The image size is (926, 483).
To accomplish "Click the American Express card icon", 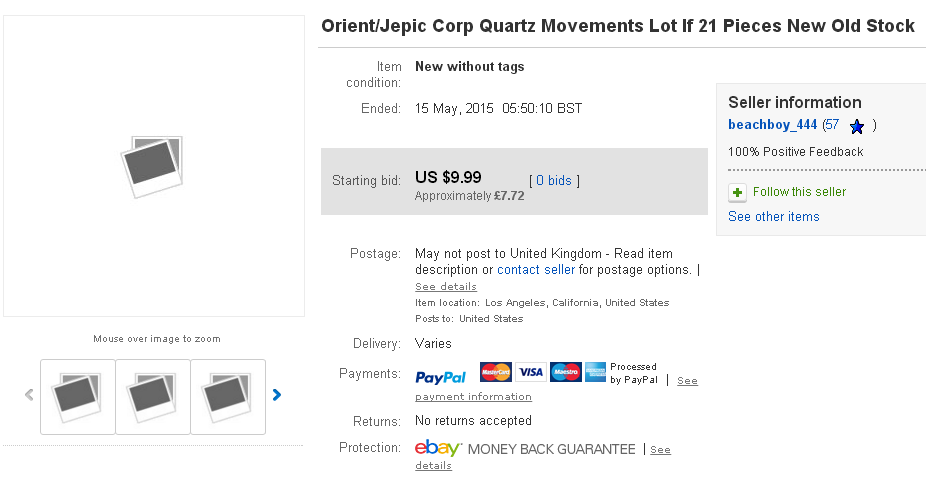I will [x=596, y=372].
